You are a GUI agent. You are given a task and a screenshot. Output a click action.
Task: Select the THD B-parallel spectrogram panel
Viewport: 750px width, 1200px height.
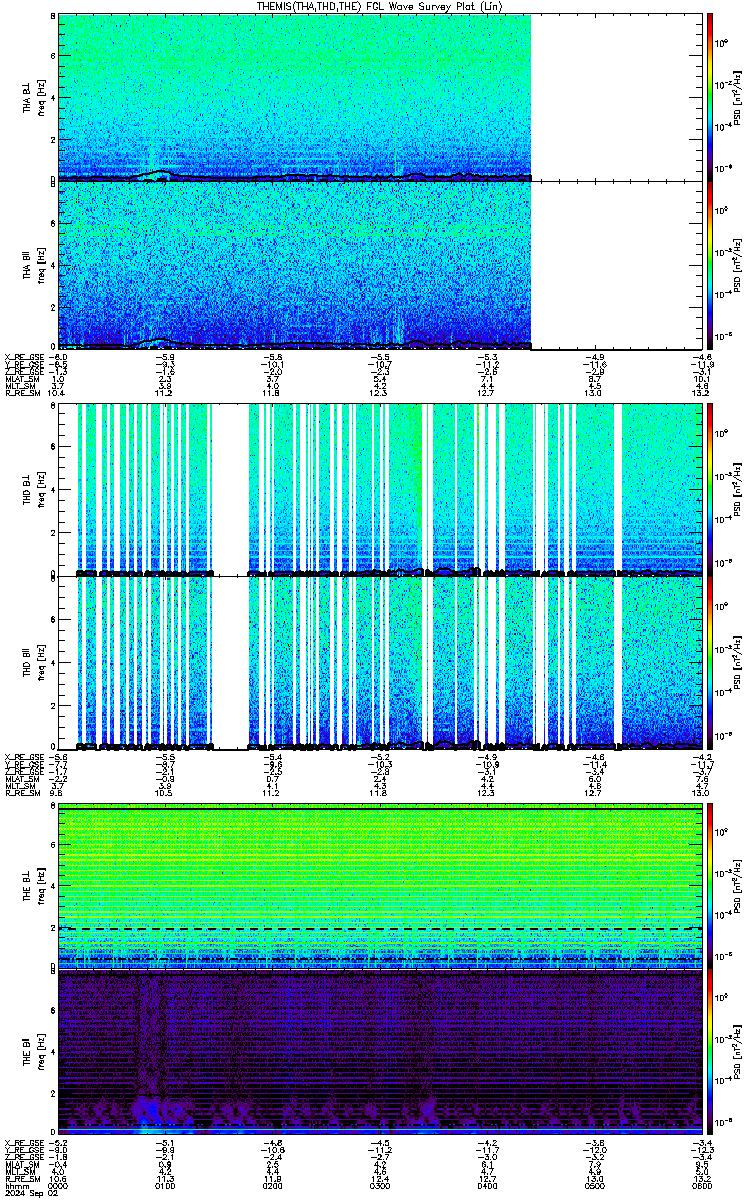379,661
